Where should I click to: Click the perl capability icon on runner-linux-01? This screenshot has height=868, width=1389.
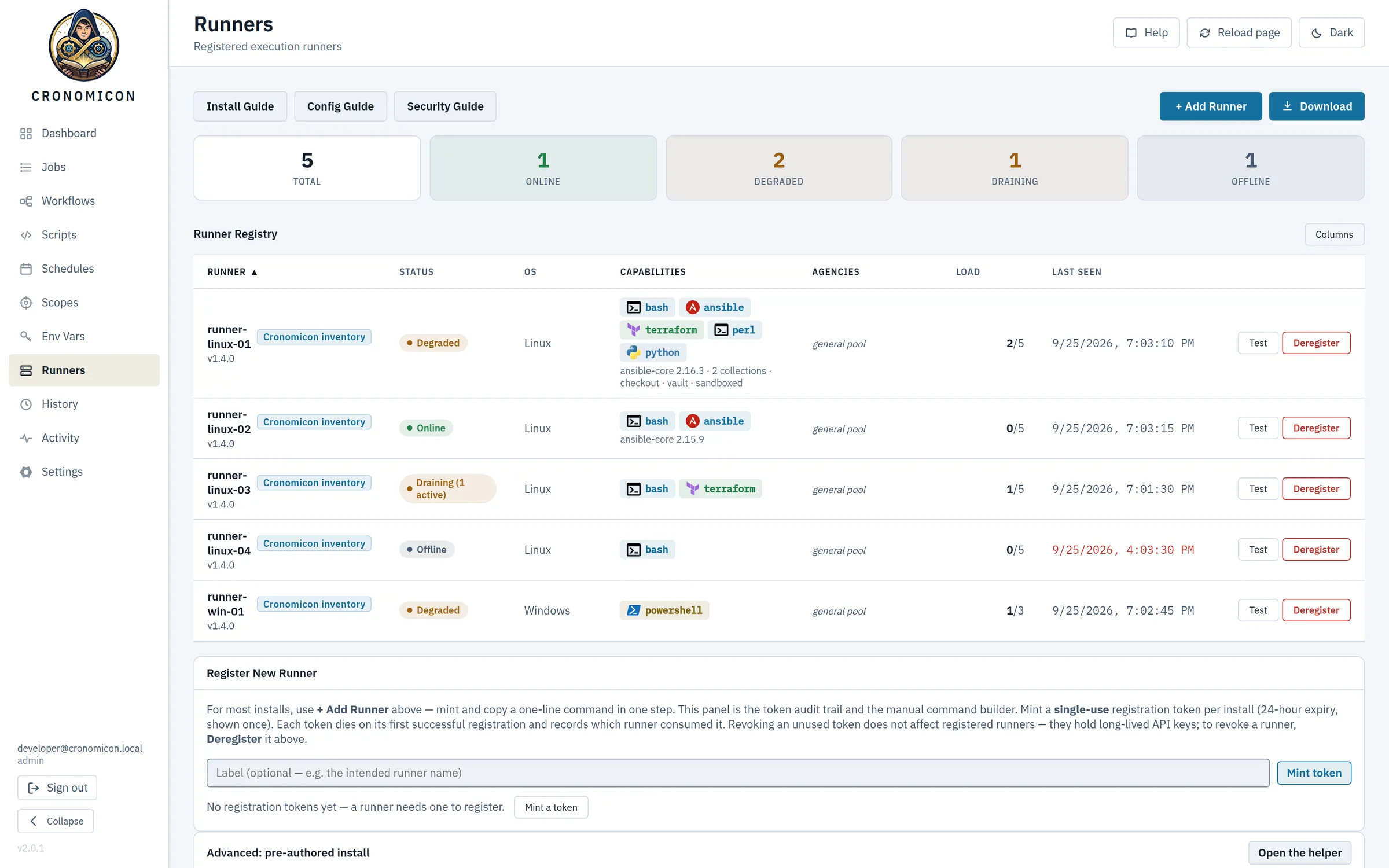pos(721,330)
